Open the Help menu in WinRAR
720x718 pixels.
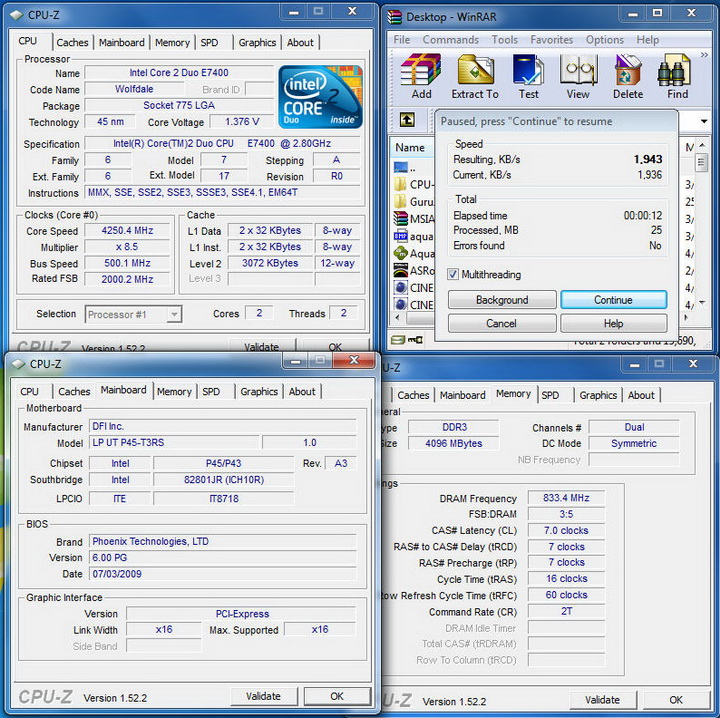(647, 40)
